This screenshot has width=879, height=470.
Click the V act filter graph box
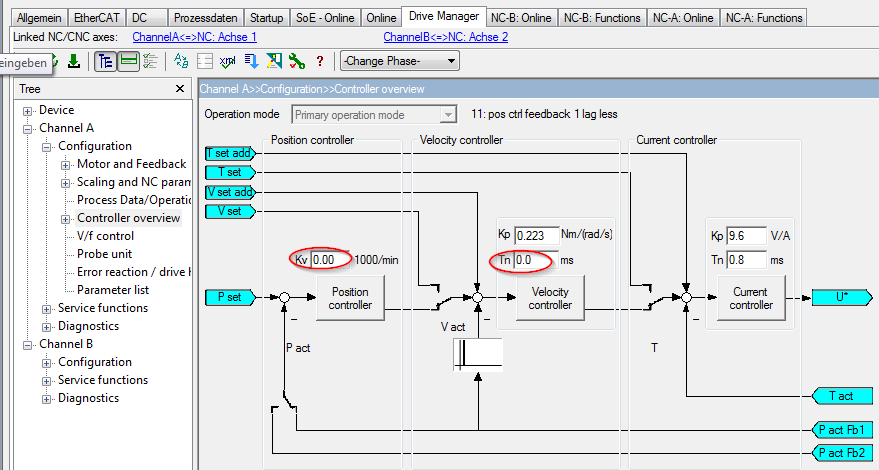pos(478,354)
